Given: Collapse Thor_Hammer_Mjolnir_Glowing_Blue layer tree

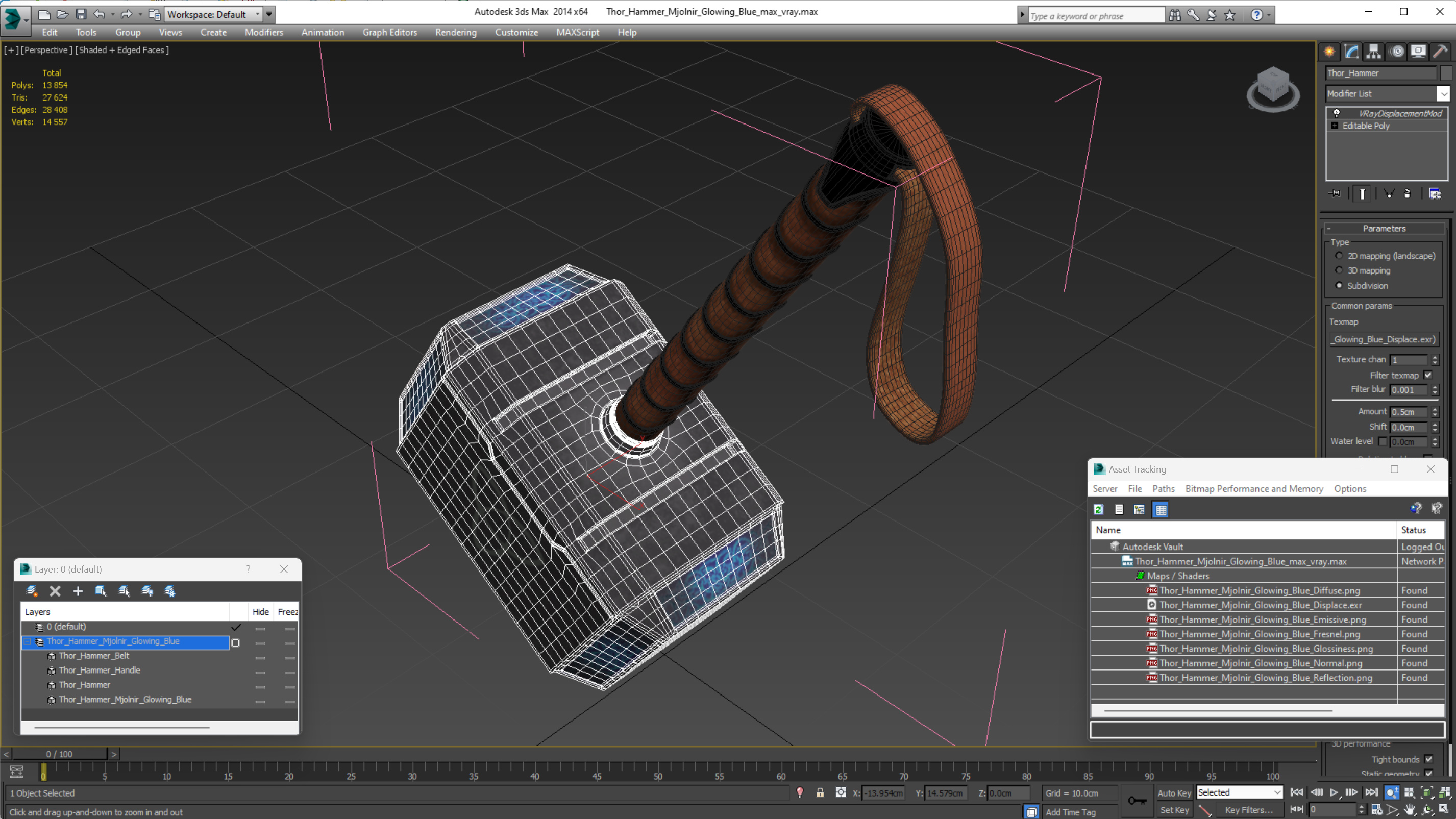Looking at the screenshot, I should click(x=27, y=641).
